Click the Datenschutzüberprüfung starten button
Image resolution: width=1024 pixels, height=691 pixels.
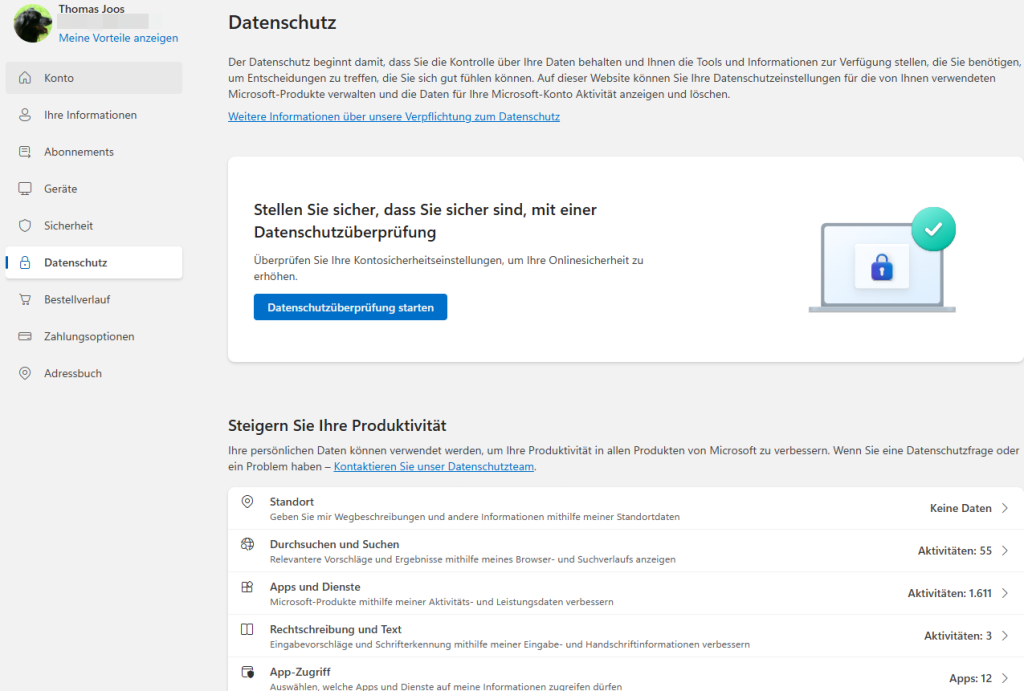click(350, 307)
